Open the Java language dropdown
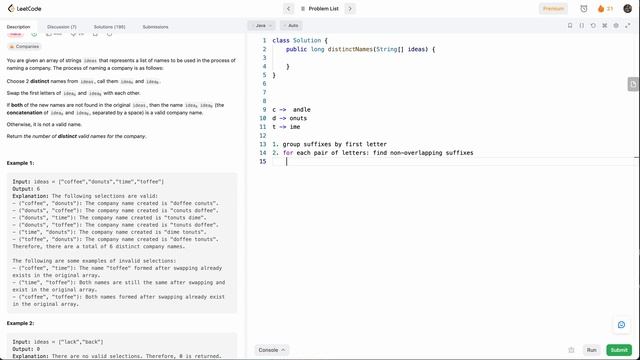Screen dimensions: 640x360 coord(262,26)
